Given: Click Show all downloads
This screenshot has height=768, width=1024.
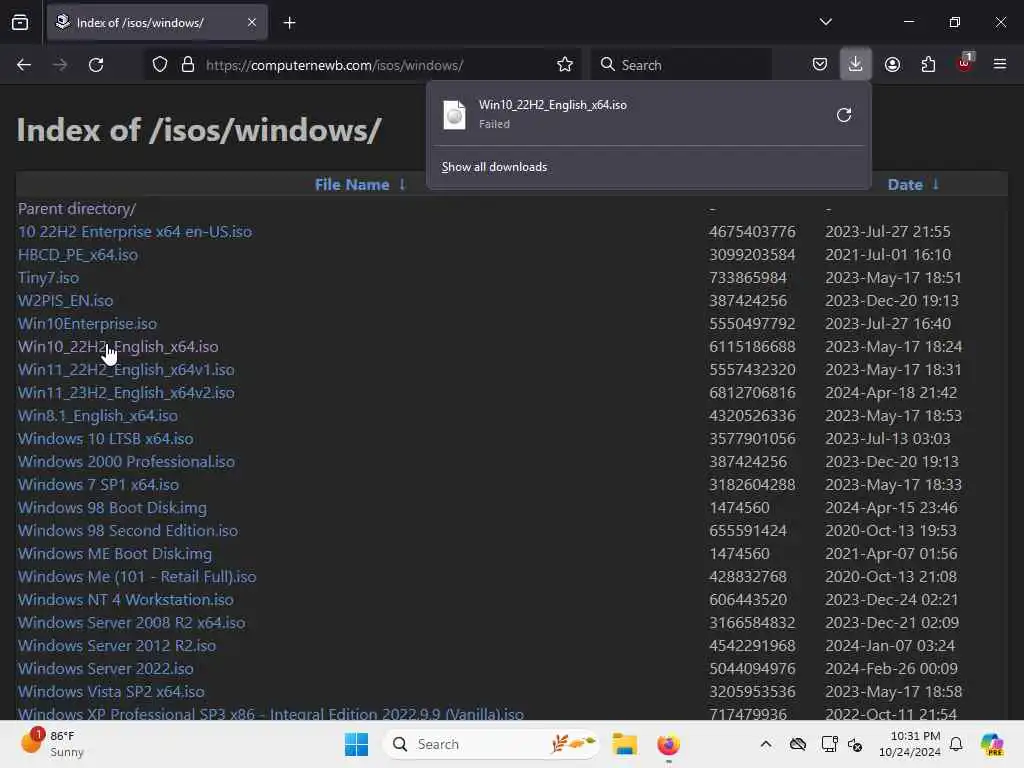Looking at the screenshot, I should pos(494,167).
